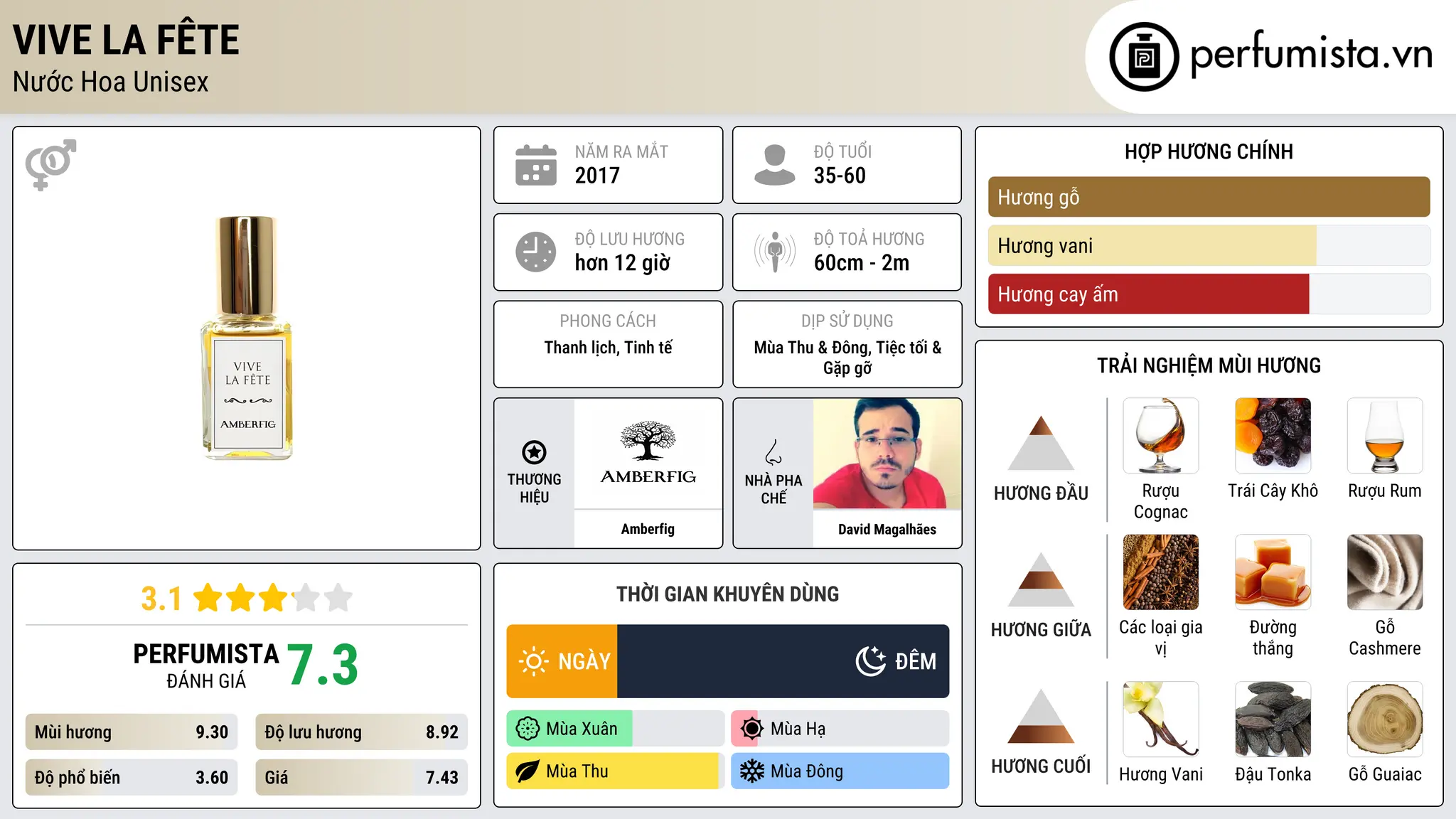
Task: Click the Độ phổ biến 3.60 score row
Action: tap(132, 778)
